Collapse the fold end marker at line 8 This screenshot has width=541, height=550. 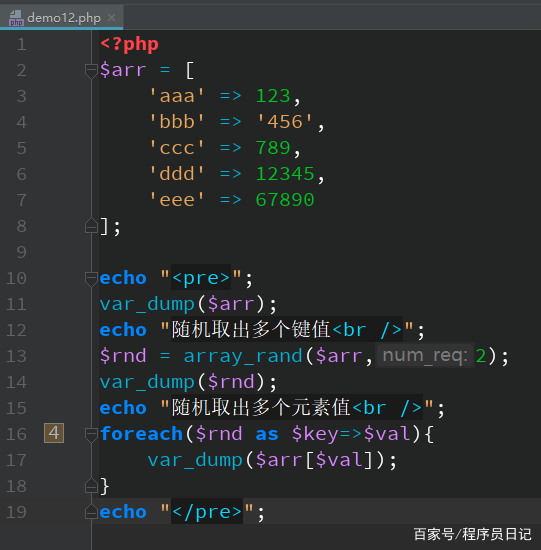[91, 226]
